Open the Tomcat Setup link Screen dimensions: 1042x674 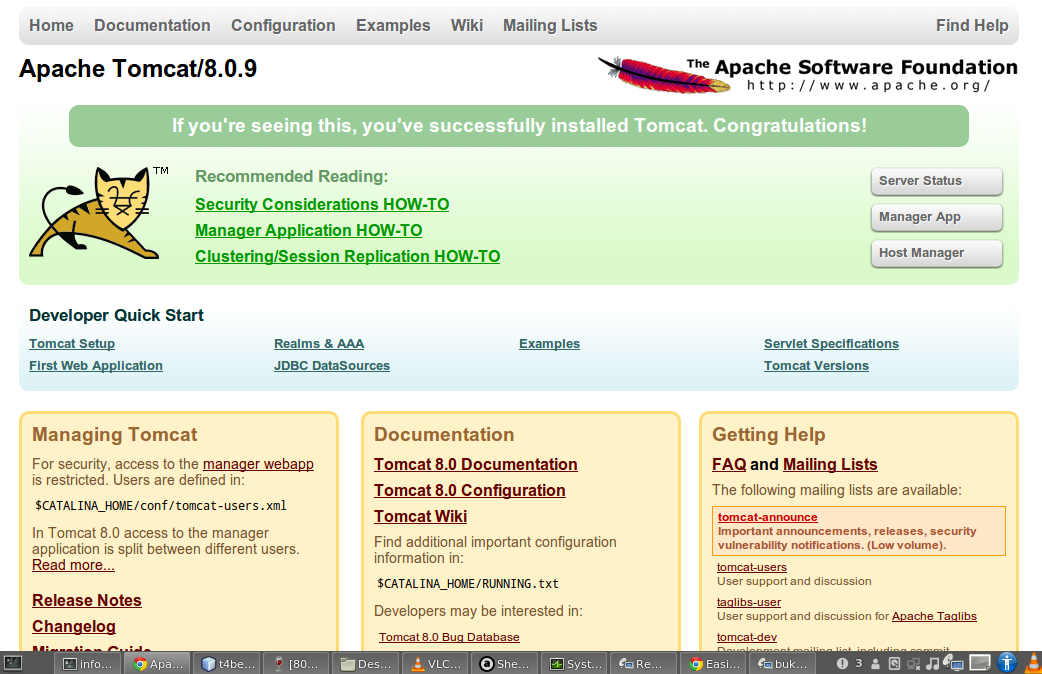click(72, 344)
